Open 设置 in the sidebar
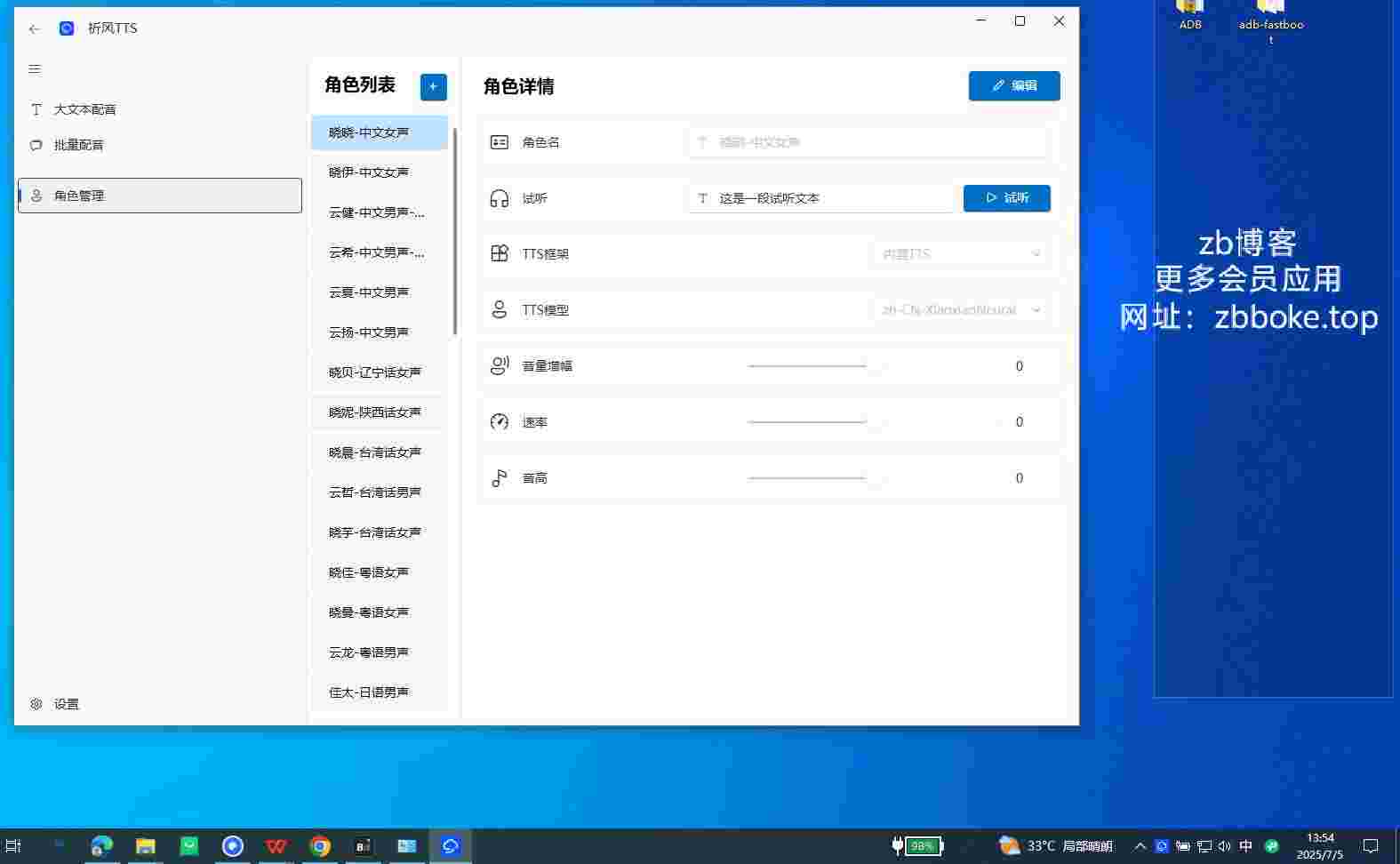The image size is (1400, 864). click(x=160, y=704)
